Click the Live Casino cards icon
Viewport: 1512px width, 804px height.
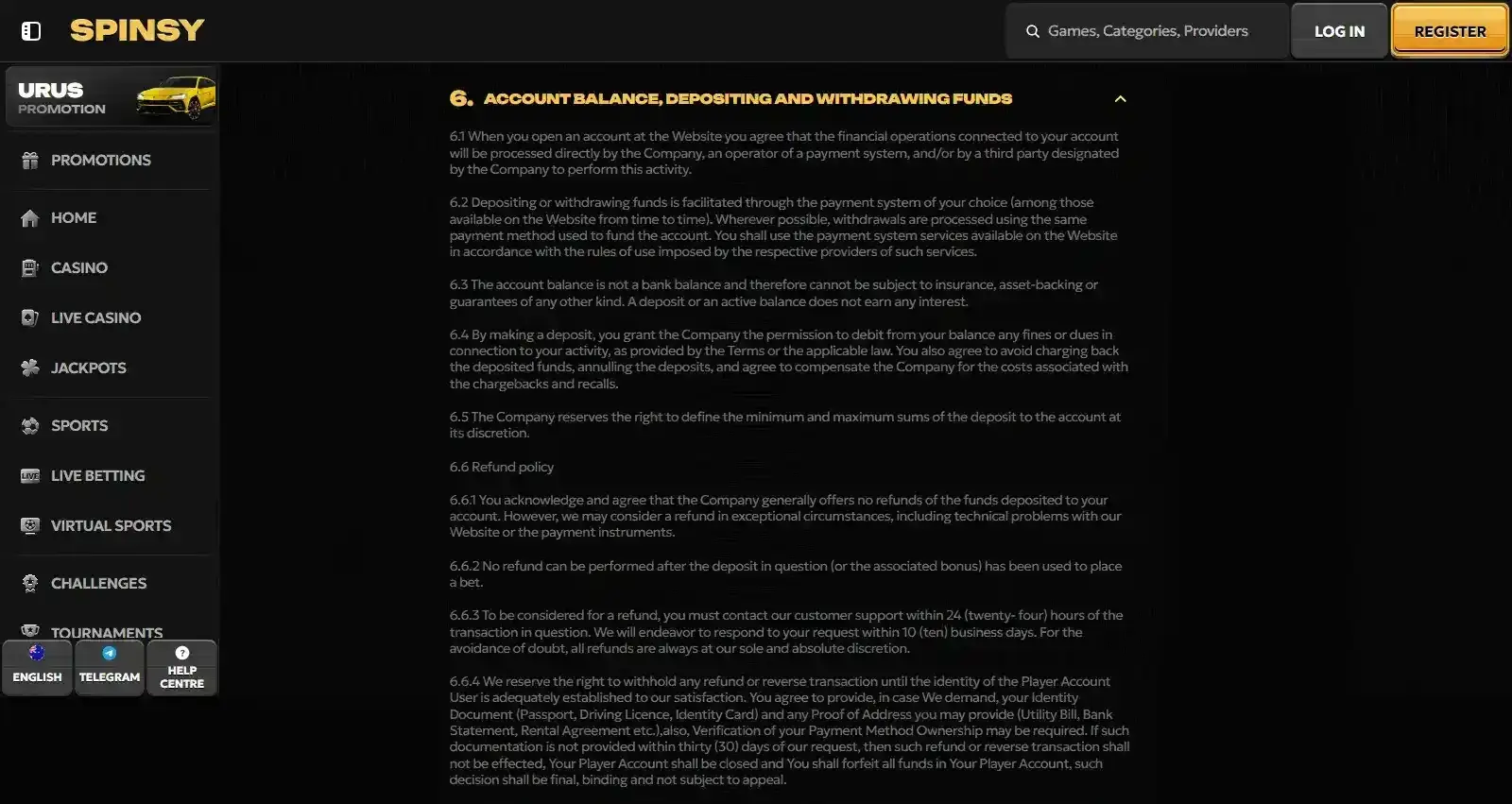coord(30,318)
